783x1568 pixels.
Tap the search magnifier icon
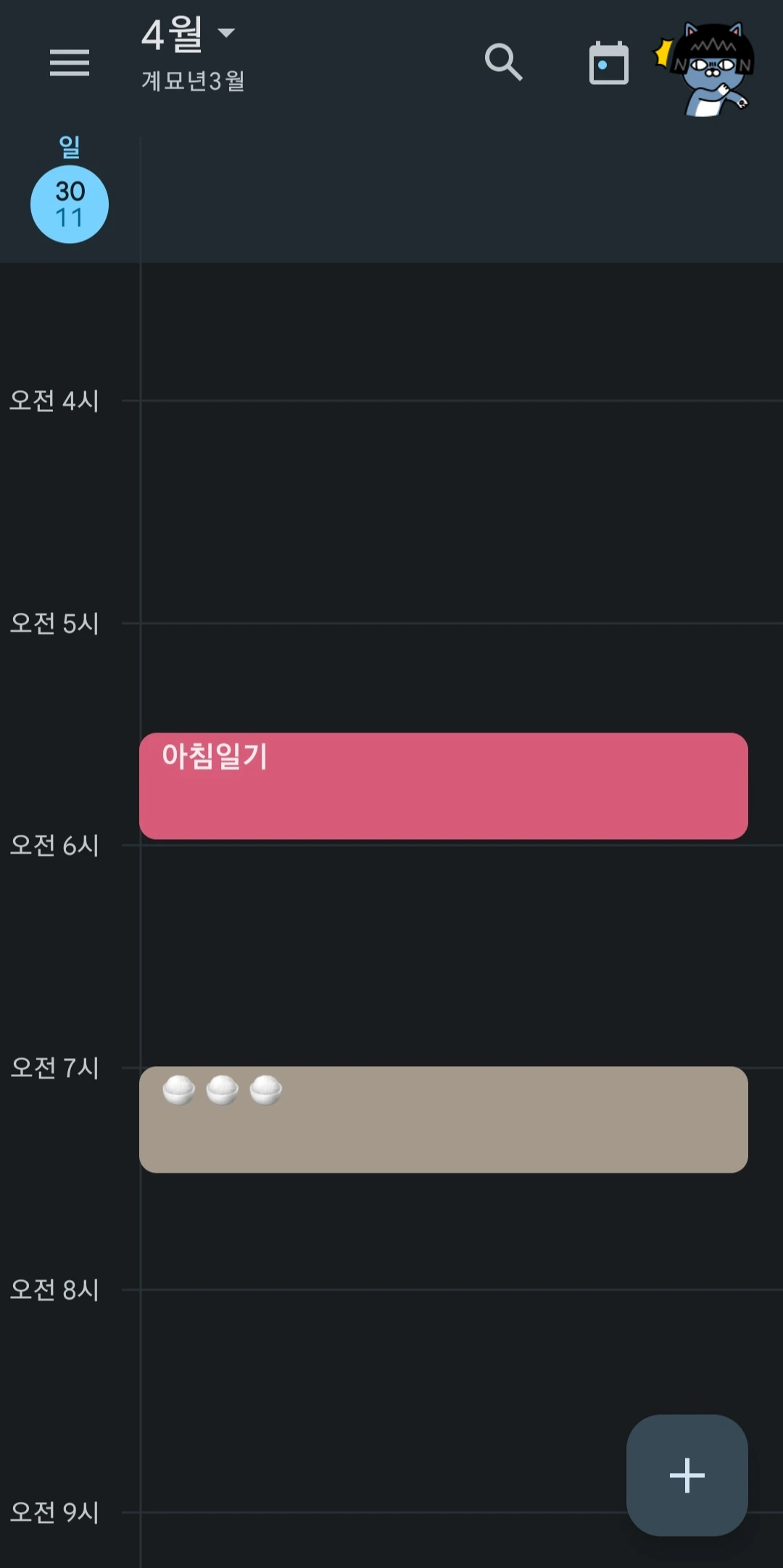point(503,62)
